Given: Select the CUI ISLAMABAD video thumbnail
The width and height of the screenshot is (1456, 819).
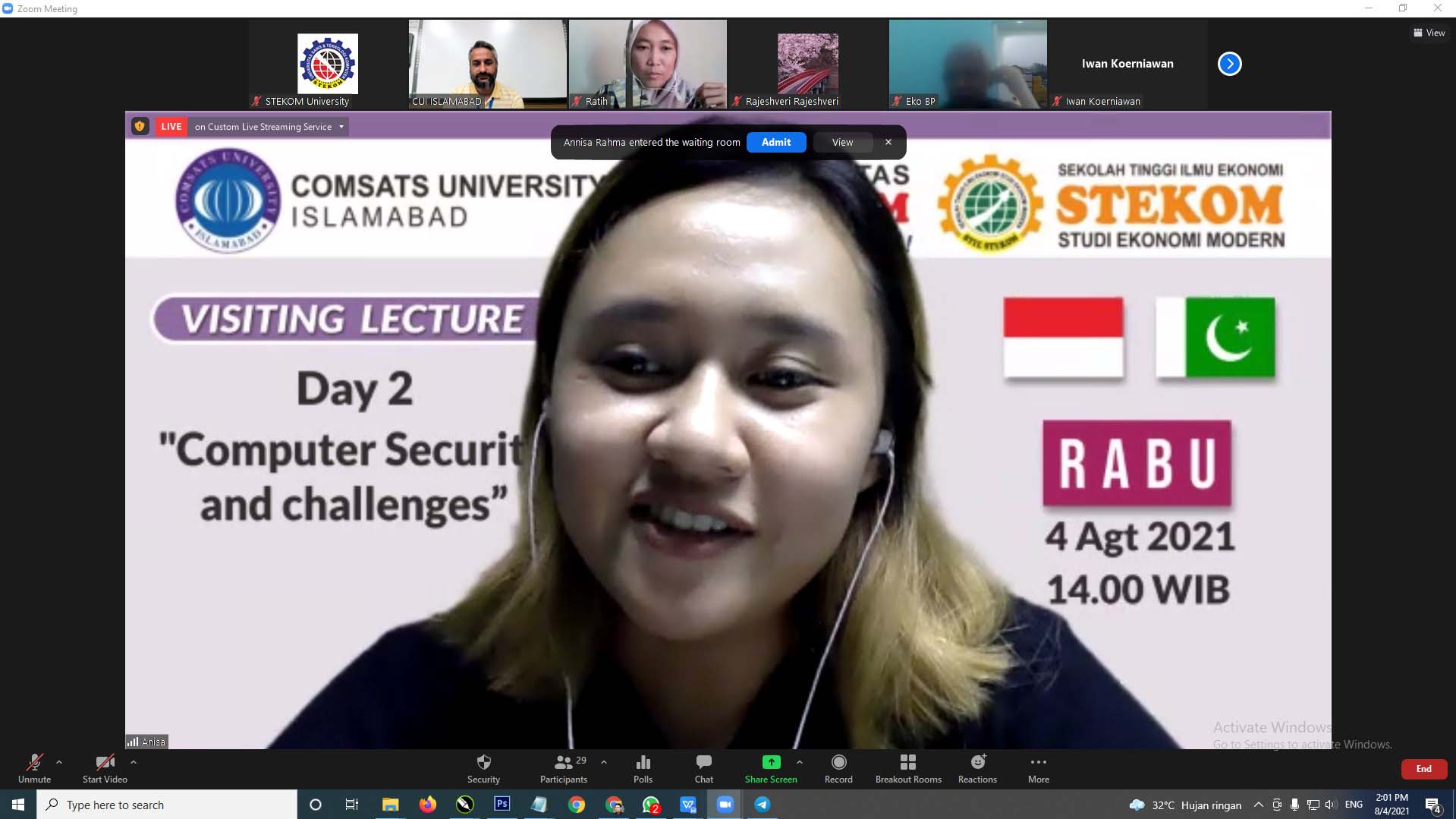Looking at the screenshot, I should coord(488,64).
